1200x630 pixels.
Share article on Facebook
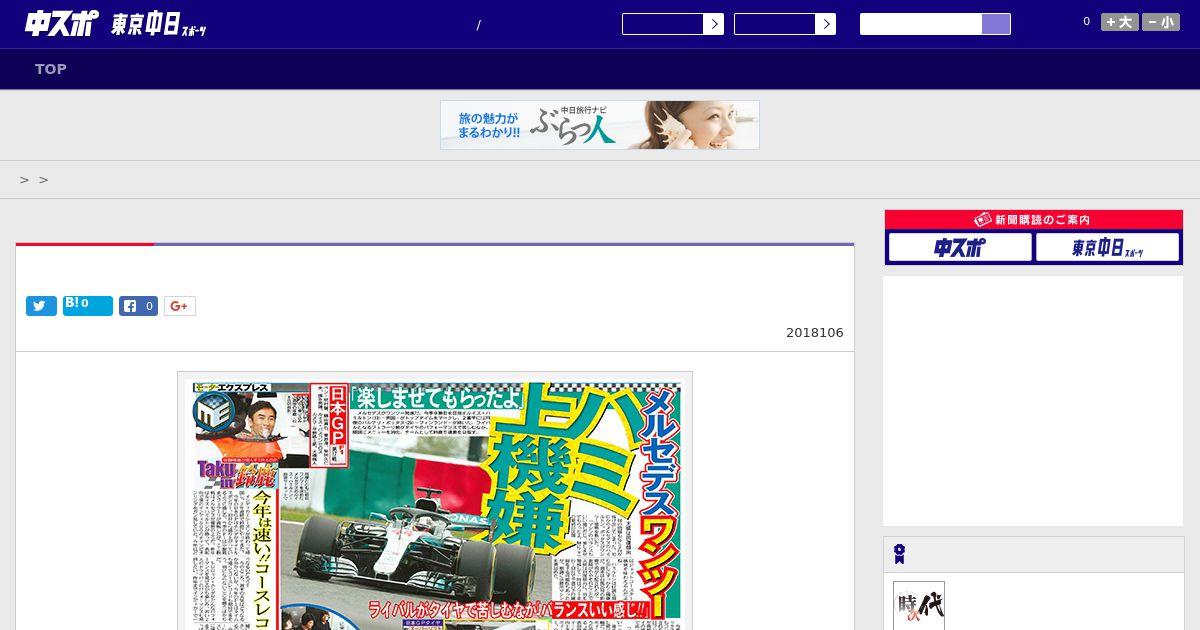139,306
